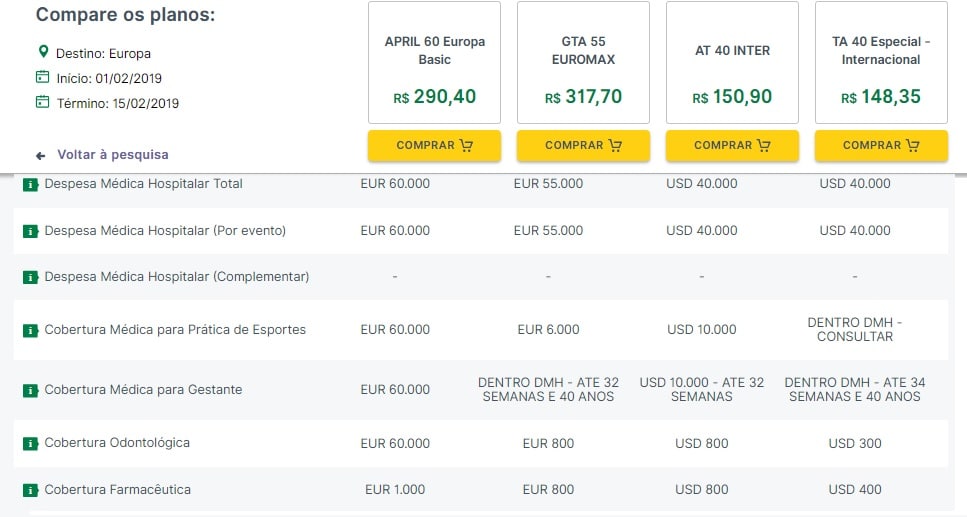The image size is (967, 517).
Task: Click the R$ 150,90 price
Action: pos(732,97)
